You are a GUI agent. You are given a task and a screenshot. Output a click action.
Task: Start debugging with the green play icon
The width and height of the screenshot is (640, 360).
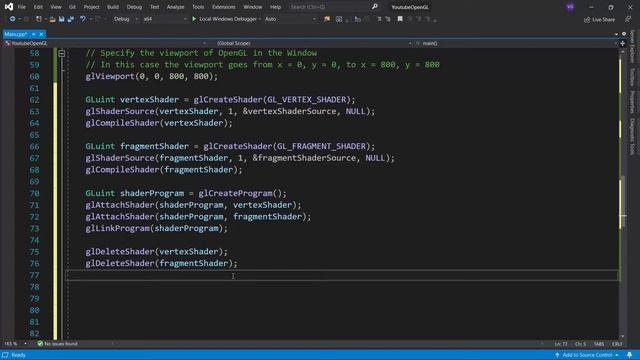[194, 19]
